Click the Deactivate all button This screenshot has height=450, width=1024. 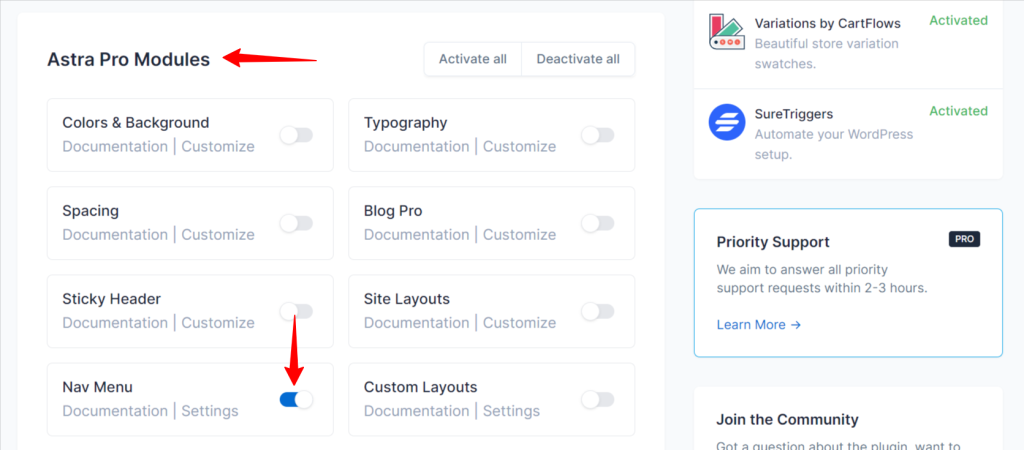click(578, 59)
